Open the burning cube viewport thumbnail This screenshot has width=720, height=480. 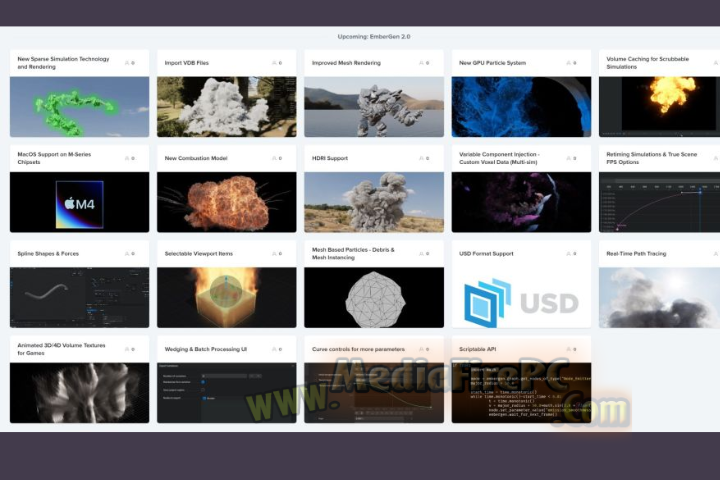point(227,298)
